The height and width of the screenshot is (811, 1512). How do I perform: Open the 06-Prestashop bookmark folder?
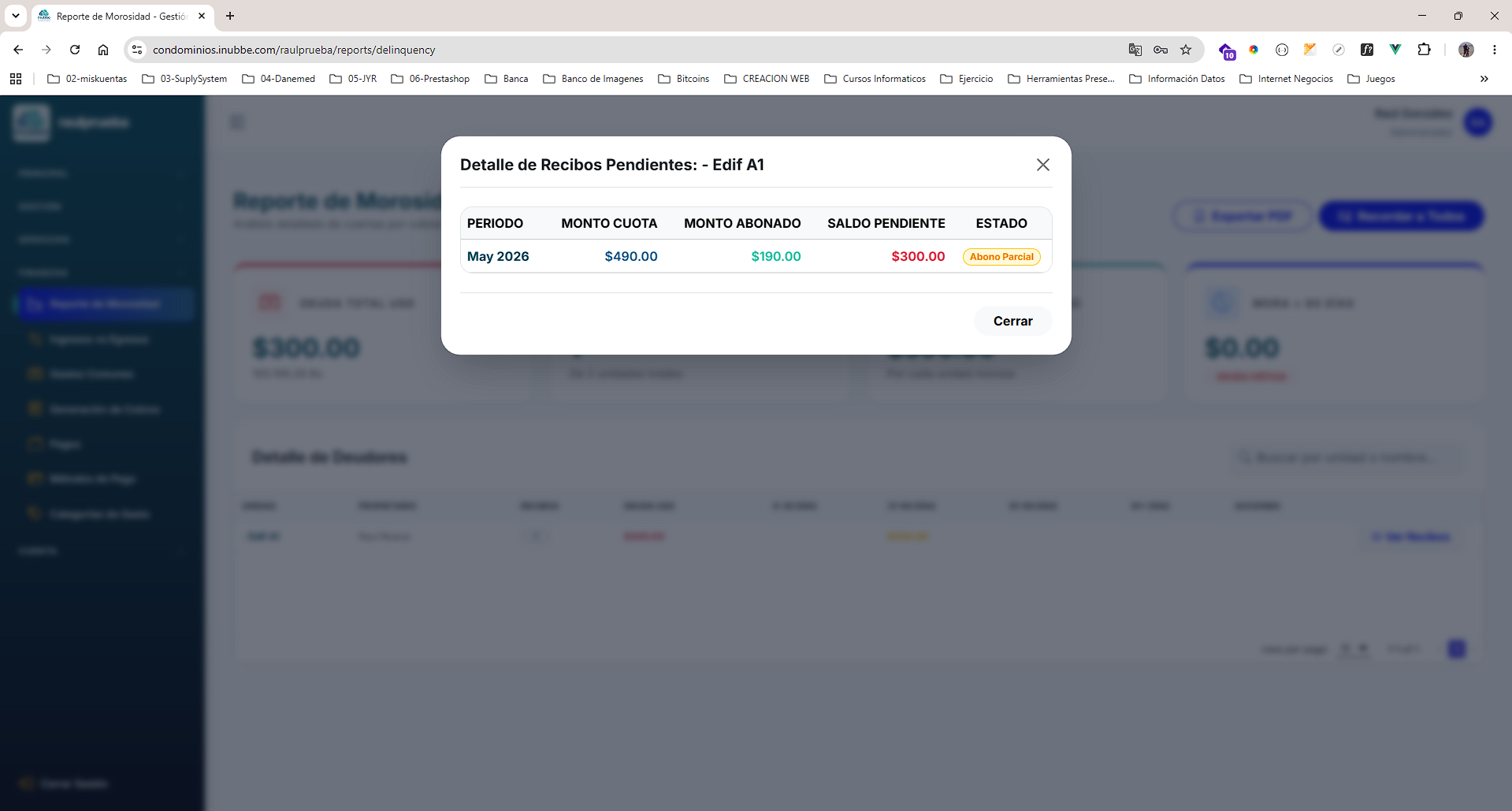click(x=430, y=79)
